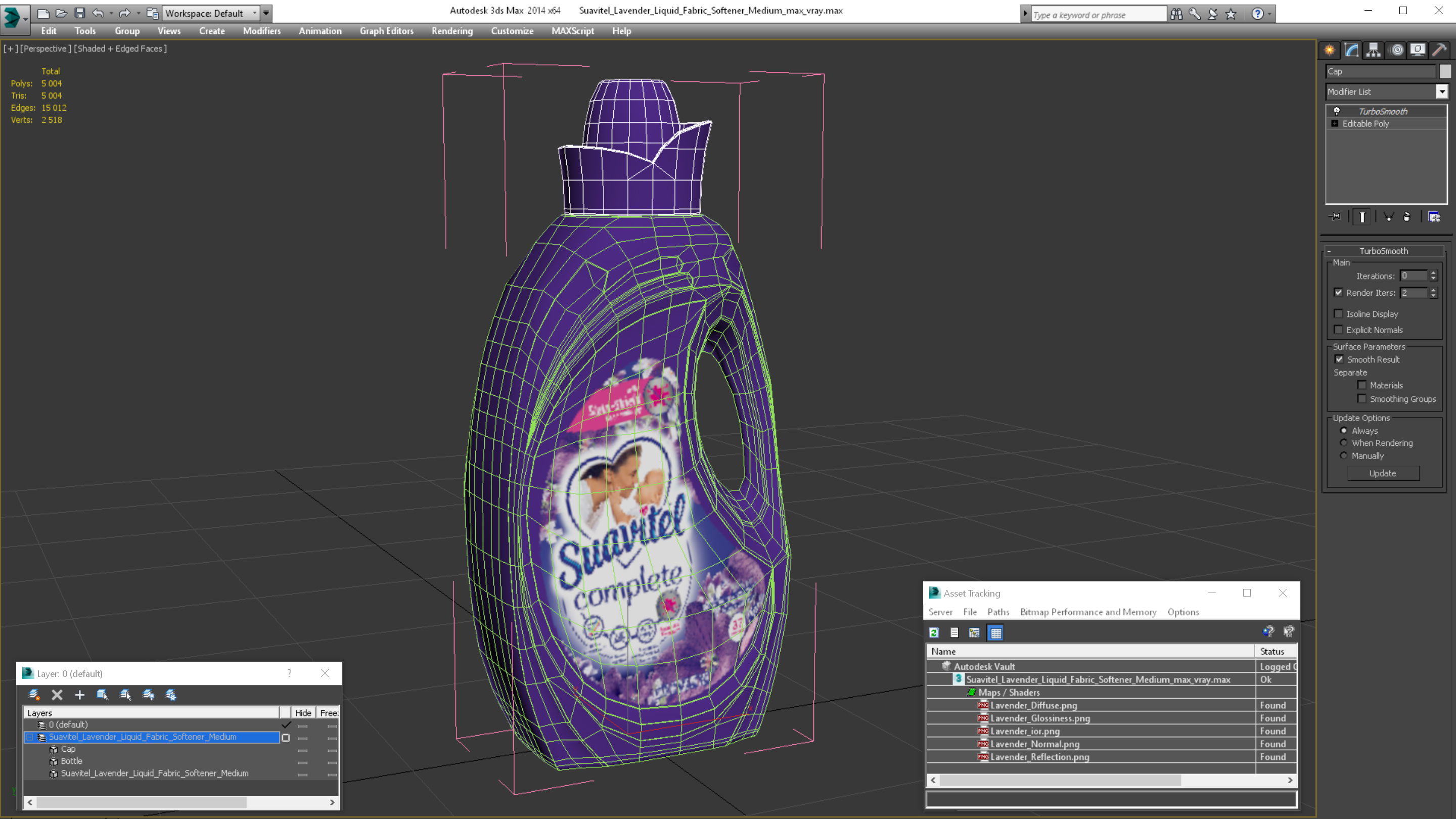
Task: Click the Status column header in Asset Tracking
Action: pyautogui.click(x=1275, y=652)
